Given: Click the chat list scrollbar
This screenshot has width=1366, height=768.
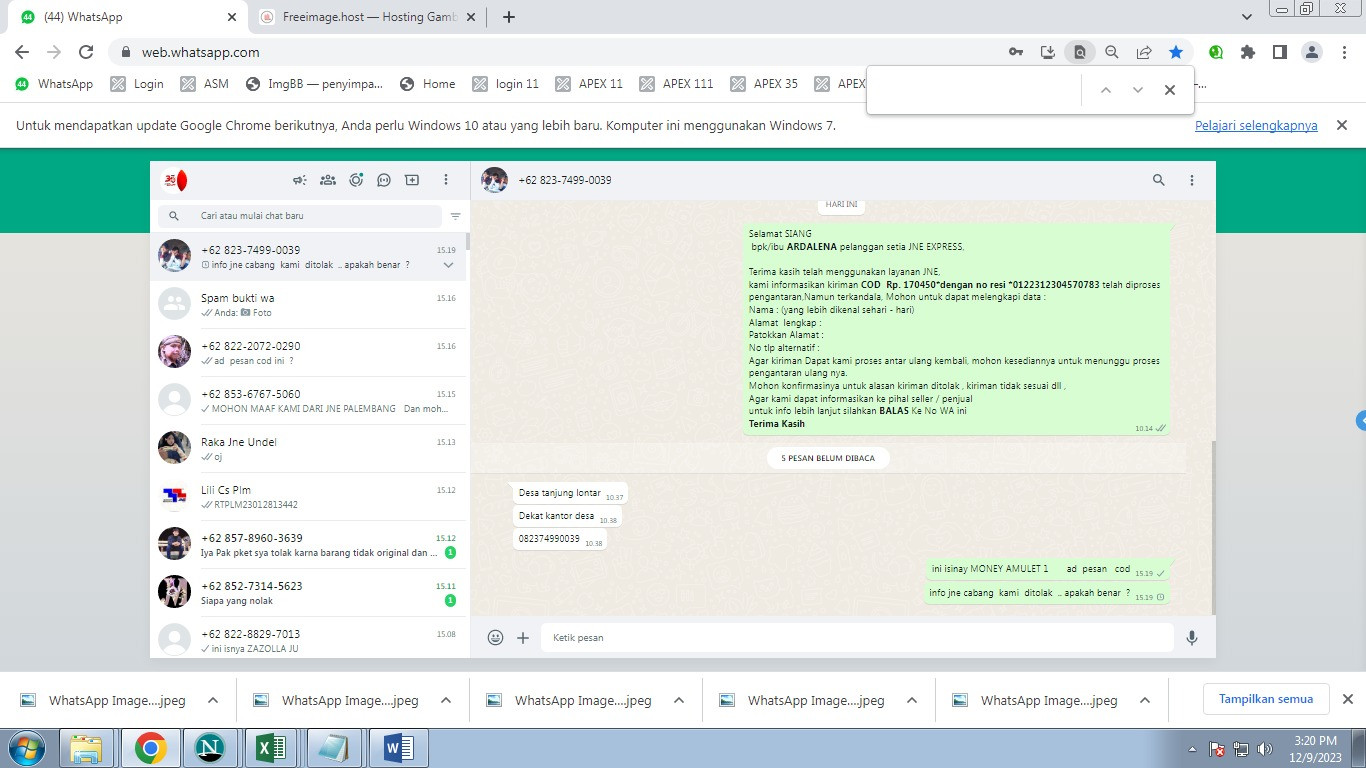Looking at the screenshot, I should pyautogui.click(x=468, y=240).
